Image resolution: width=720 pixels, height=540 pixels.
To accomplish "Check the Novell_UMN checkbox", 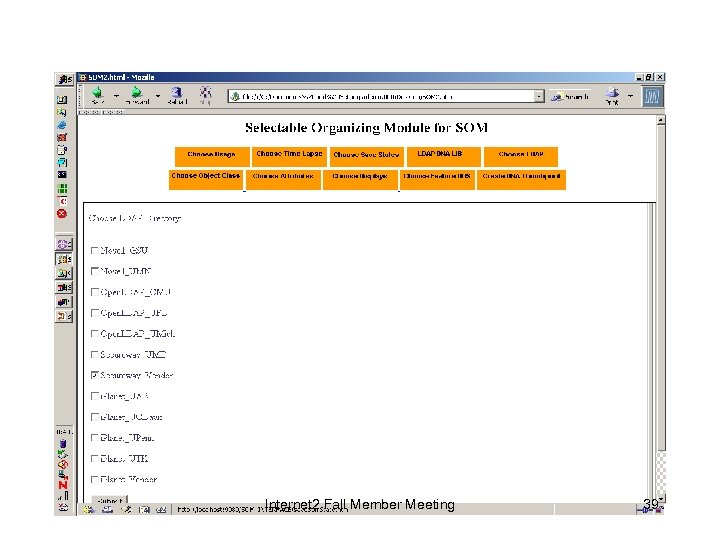I will [95, 271].
